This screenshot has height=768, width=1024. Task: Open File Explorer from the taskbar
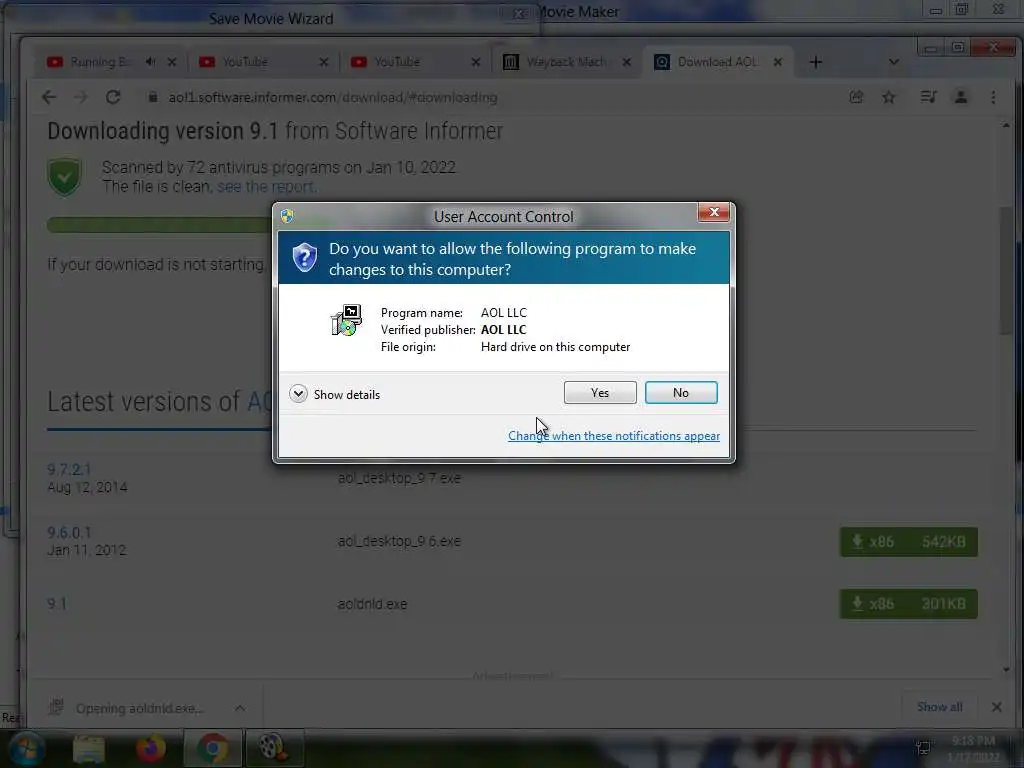coord(89,748)
